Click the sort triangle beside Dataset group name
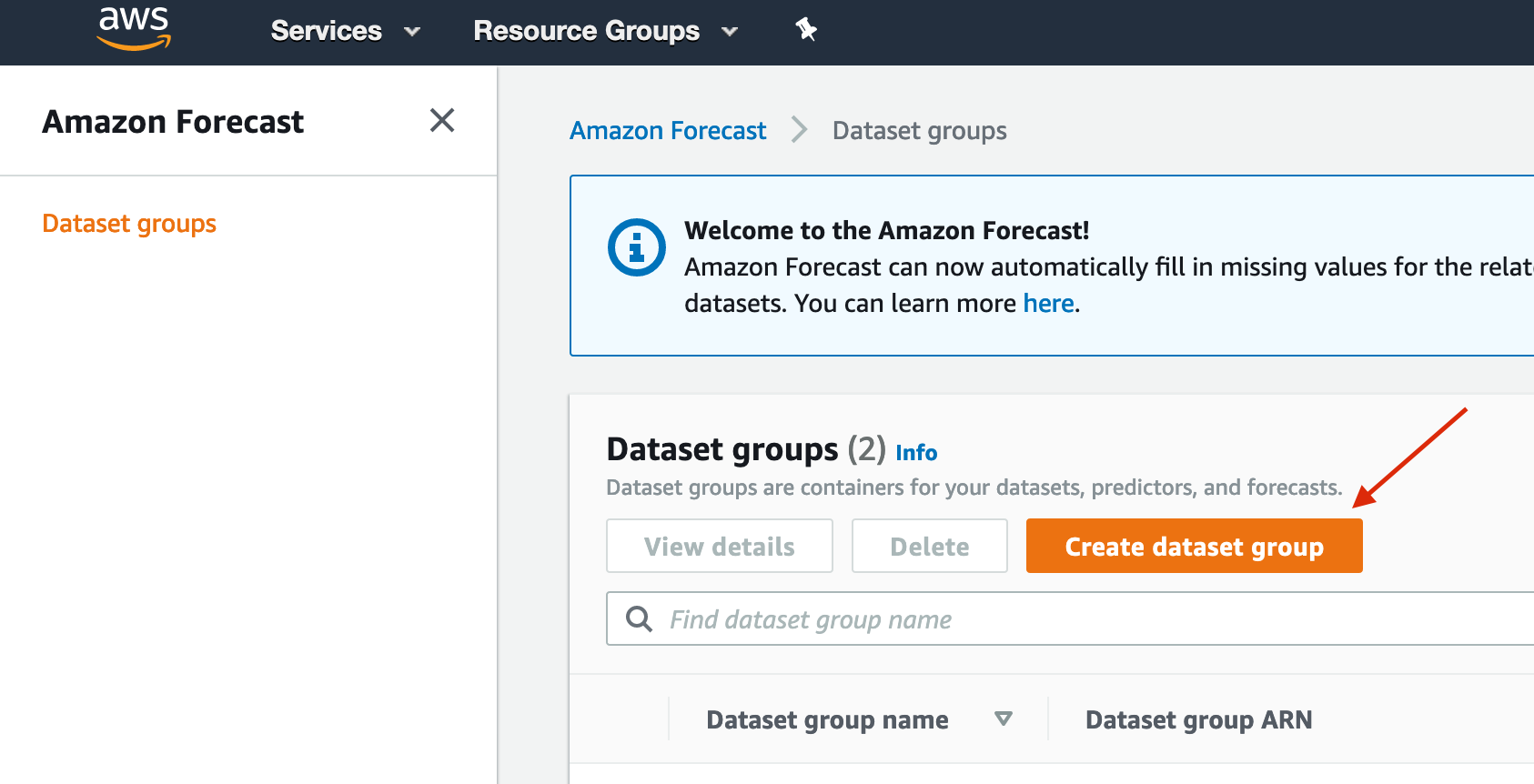Viewport: 1534px width, 784px height. coord(1004,719)
